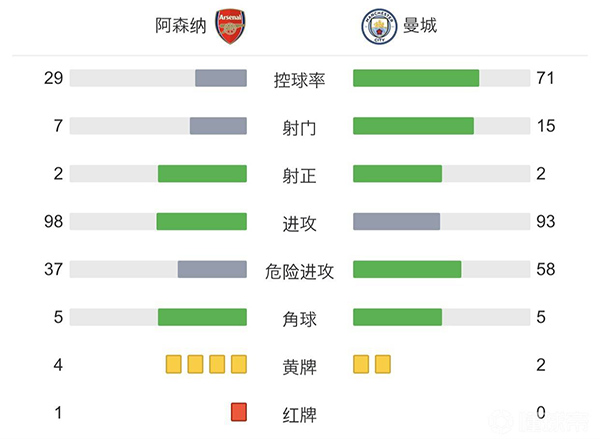Click the Arsenal club crest icon
600x439 pixels.
[230, 25]
